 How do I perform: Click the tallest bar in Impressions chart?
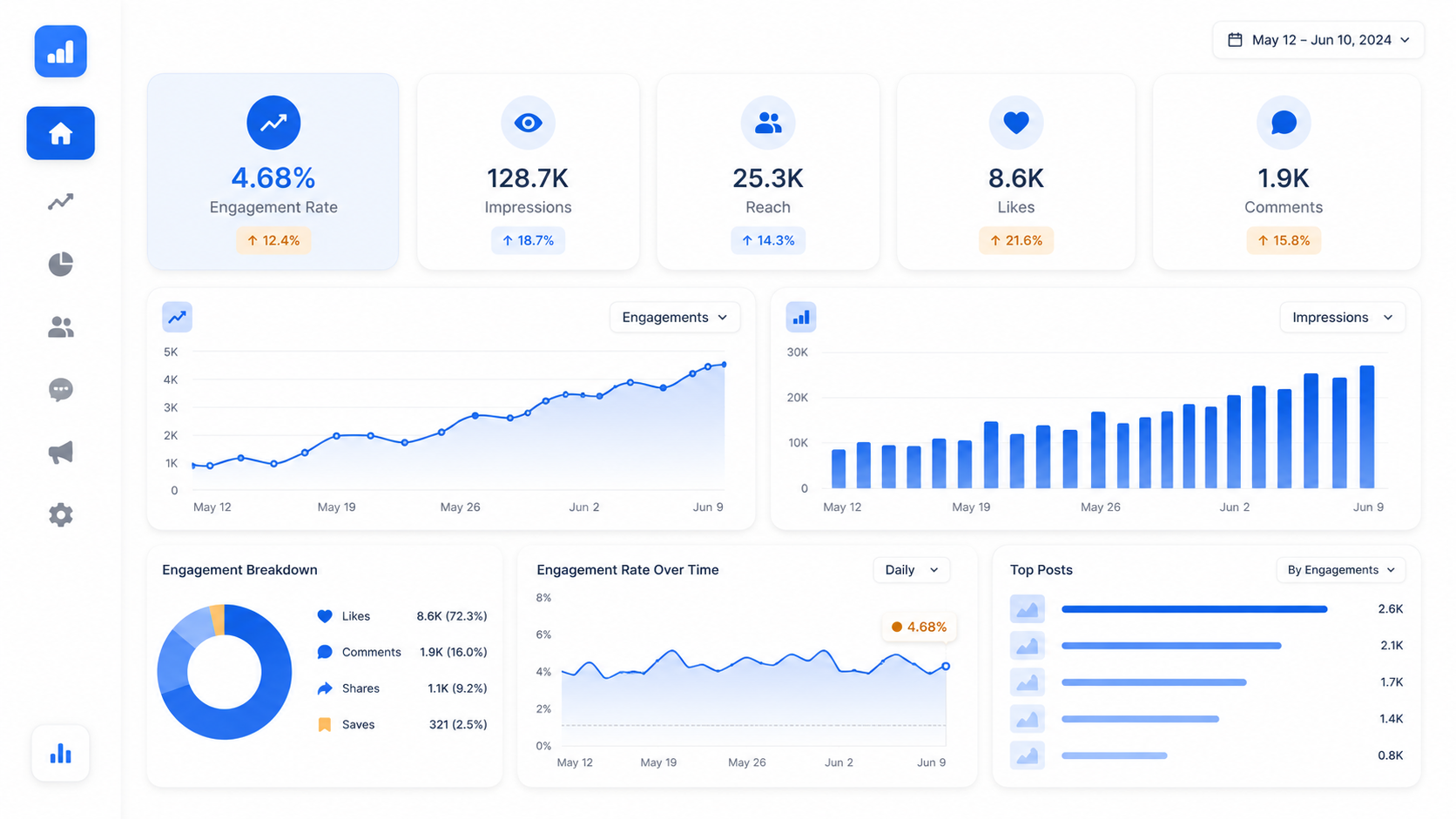click(x=1367, y=426)
